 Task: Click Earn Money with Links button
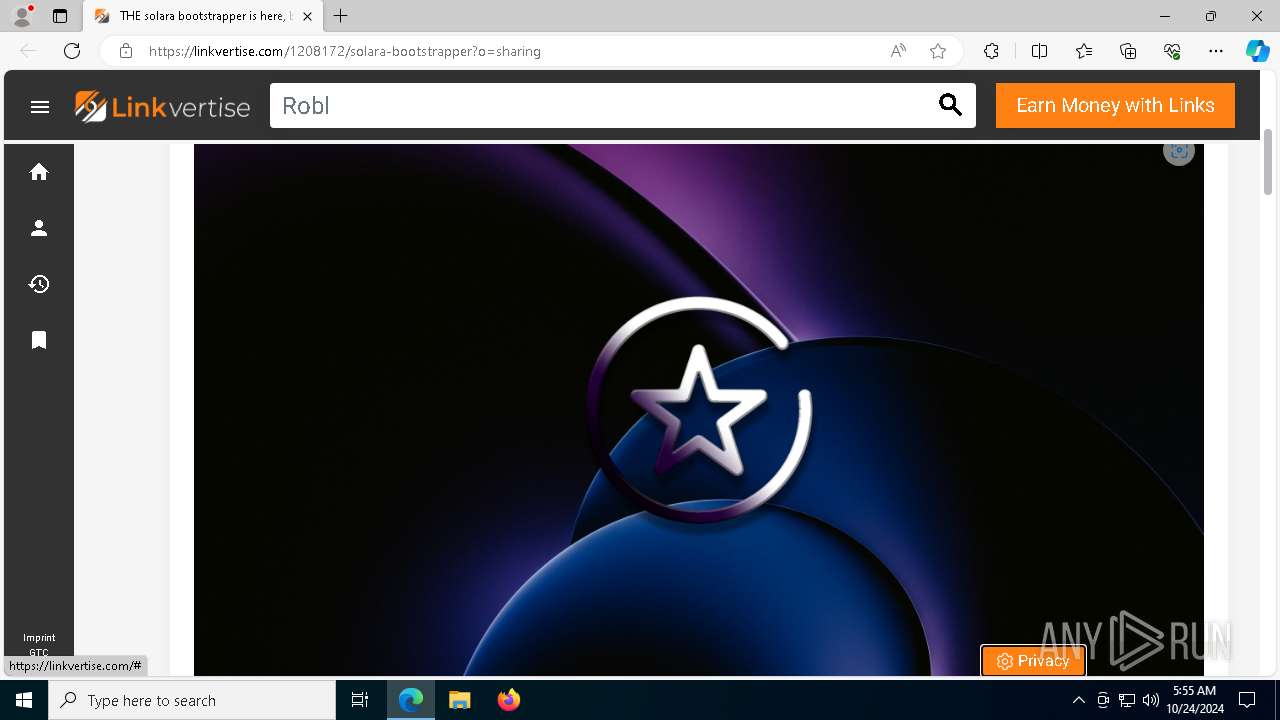1115,105
